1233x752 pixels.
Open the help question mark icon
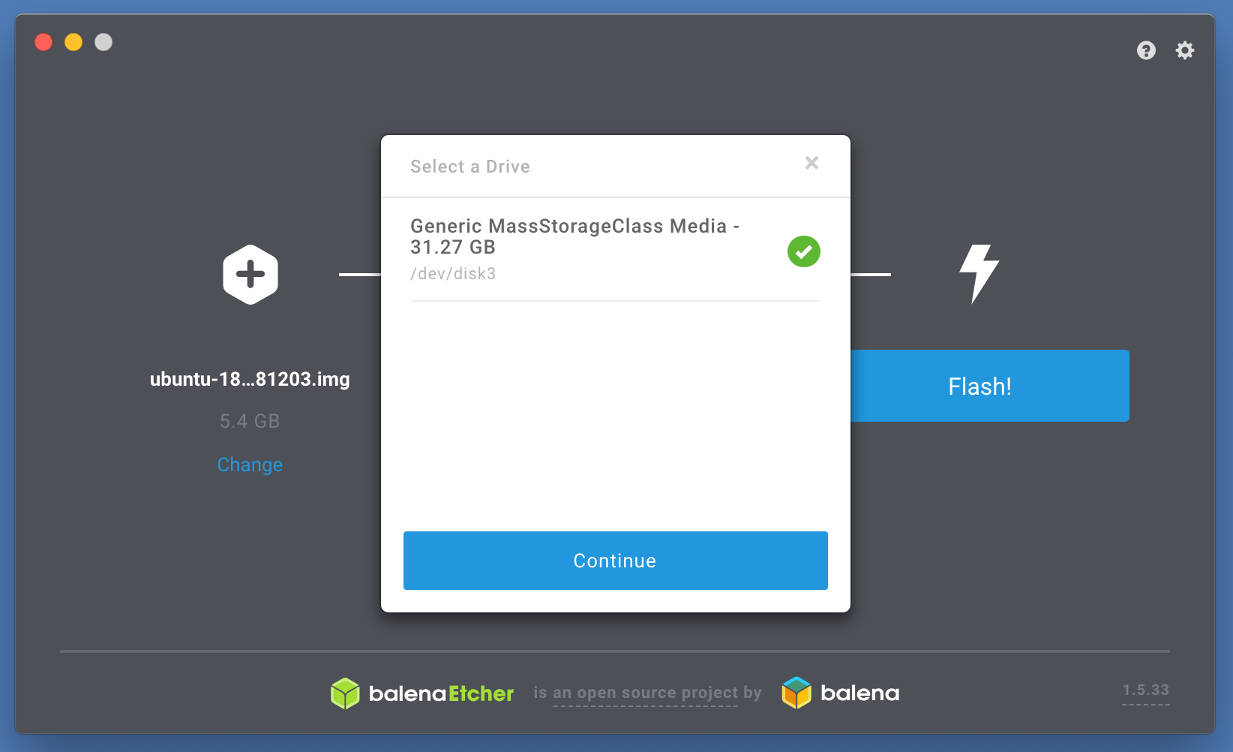pos(1146,50)
